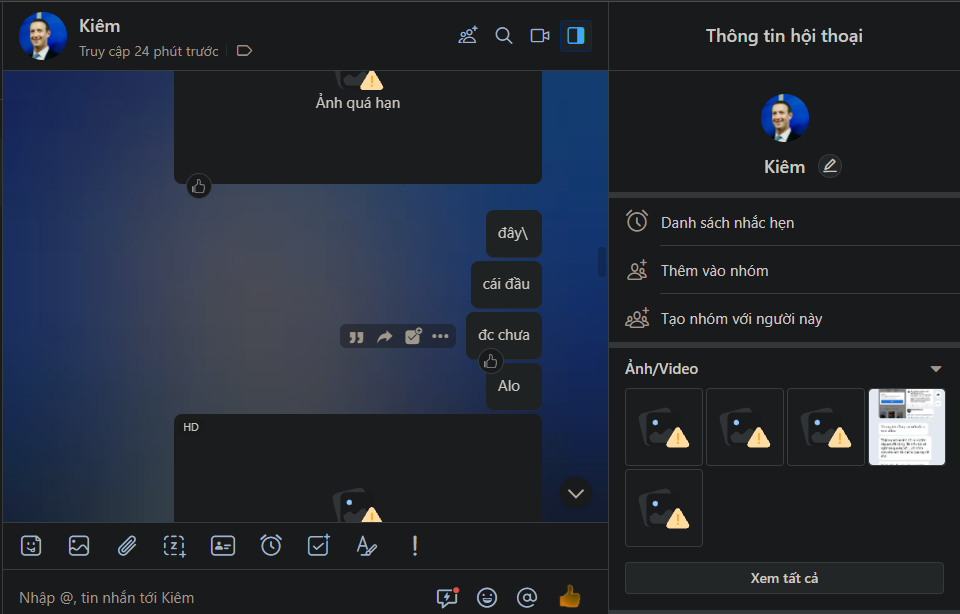Collapse the Ảnh/Video section
The height and width of the screenshot is (614, 960).
click(x=936, y=369)
